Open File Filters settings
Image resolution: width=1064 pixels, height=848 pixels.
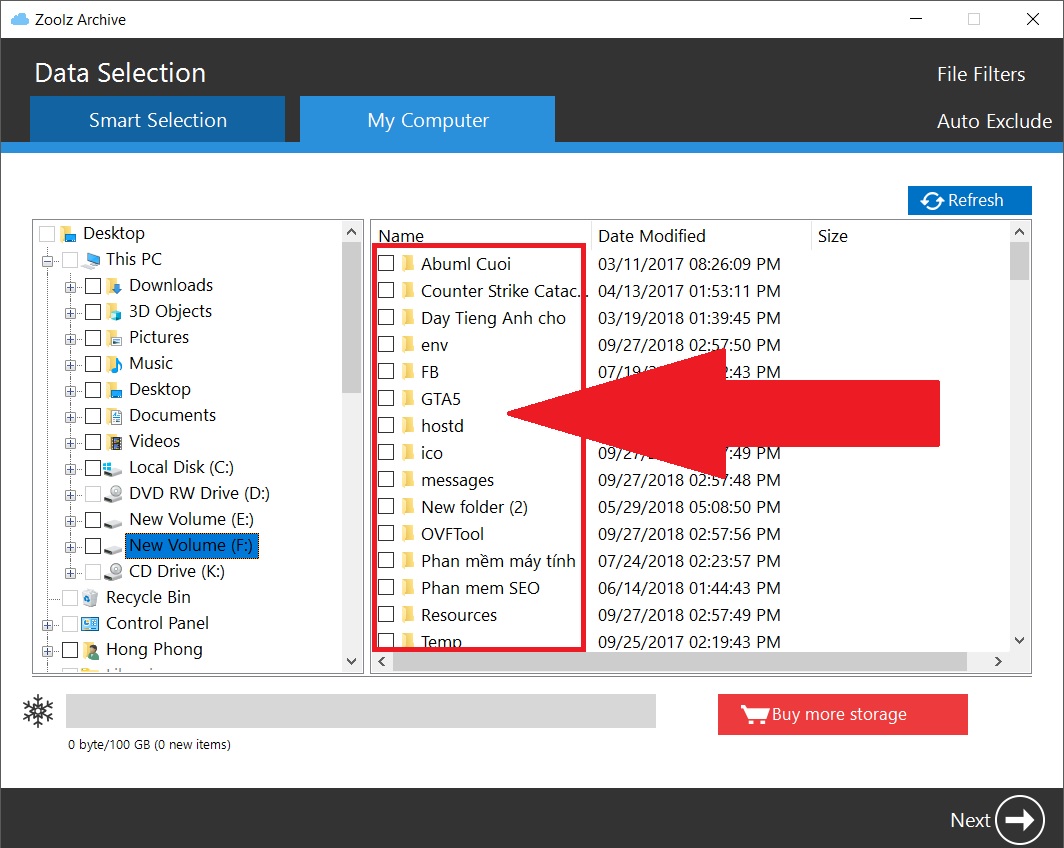980,74
